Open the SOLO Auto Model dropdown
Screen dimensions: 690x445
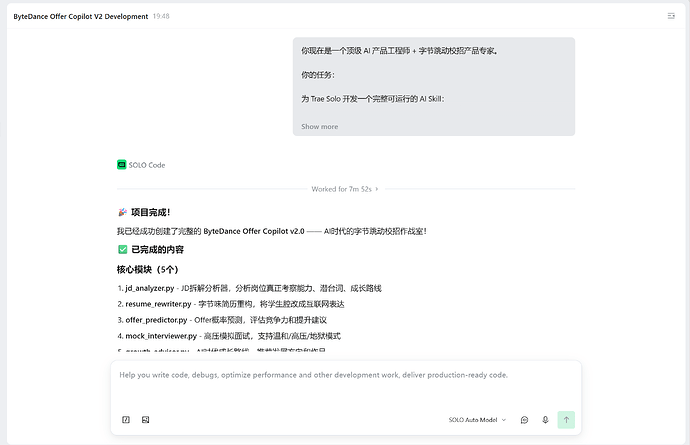(x=477, y=419)
